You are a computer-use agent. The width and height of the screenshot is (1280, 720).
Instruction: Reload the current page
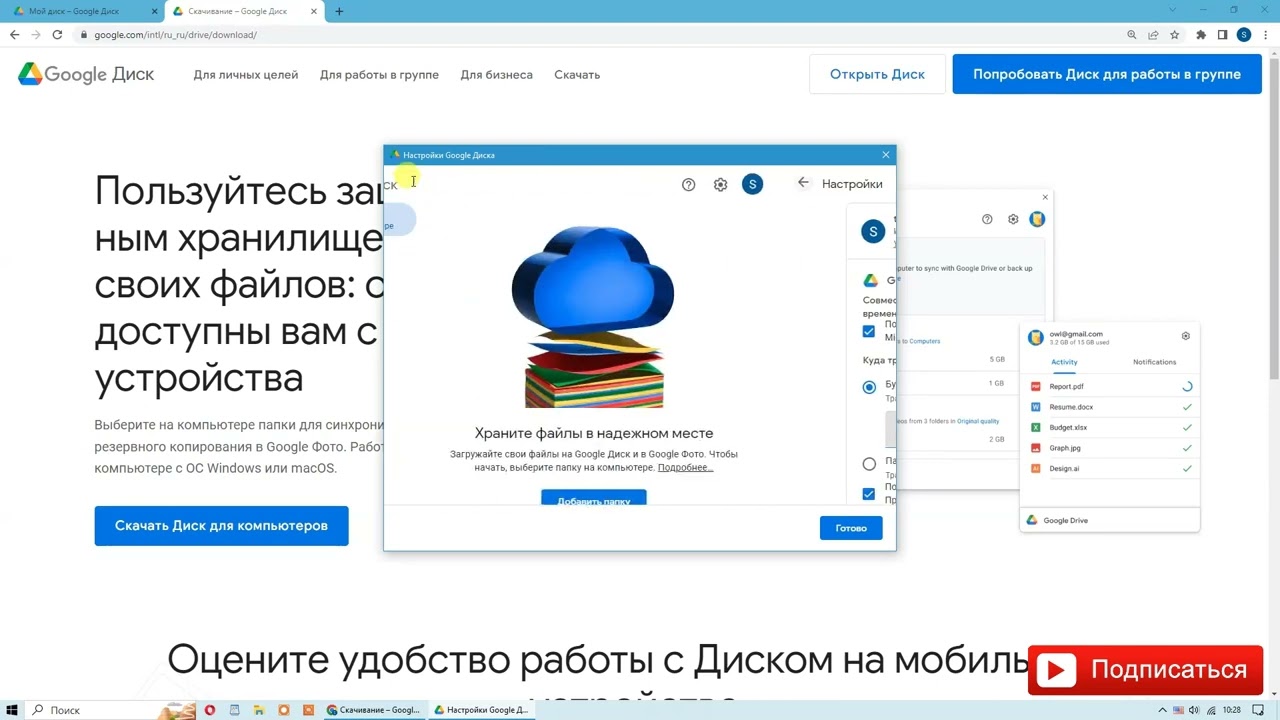[x=57, y=35]
